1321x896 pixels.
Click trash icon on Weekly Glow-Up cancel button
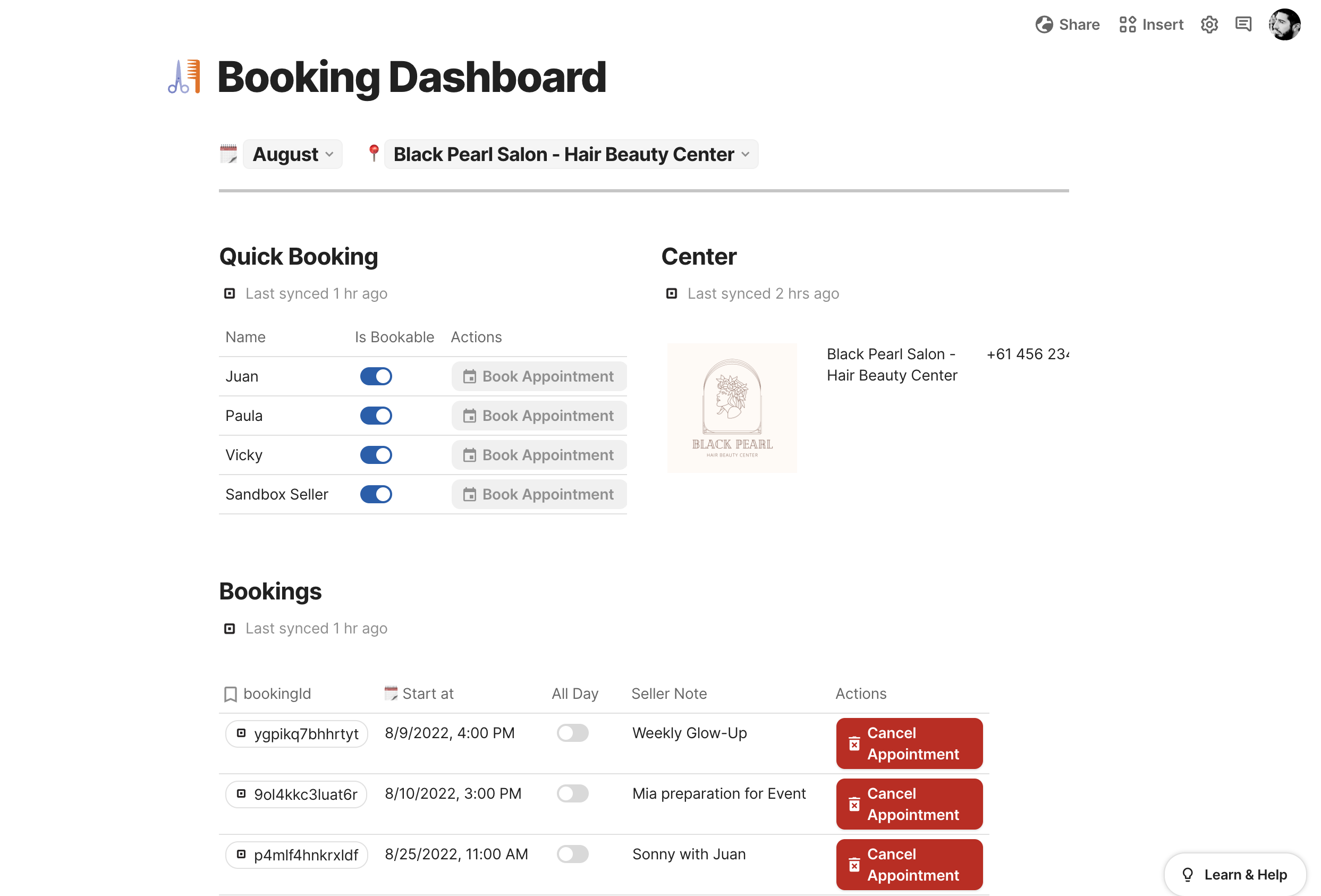tap(854, 743)
